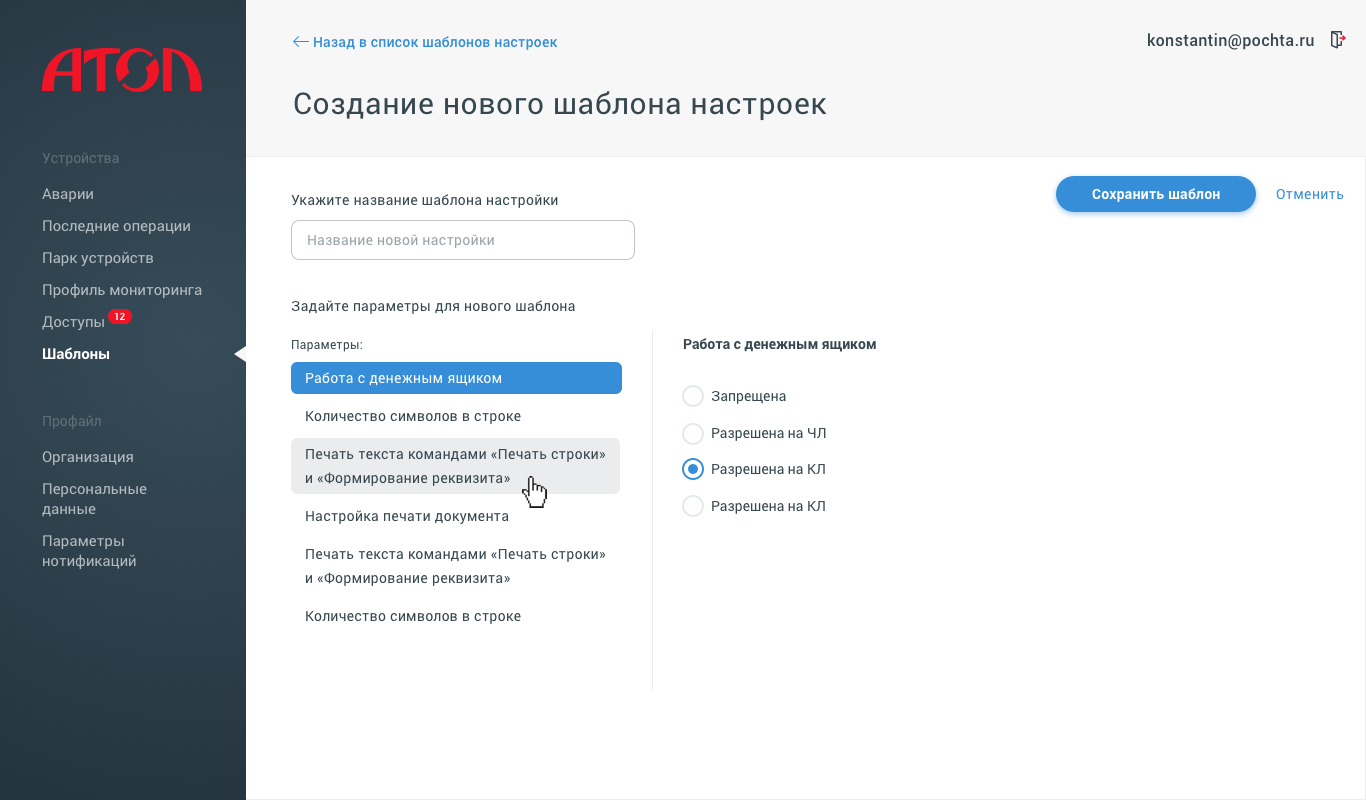The width and height of the screenshot is (1366, 800).
Task: Open Профиль мониторинга page
Action: point(122,290)
